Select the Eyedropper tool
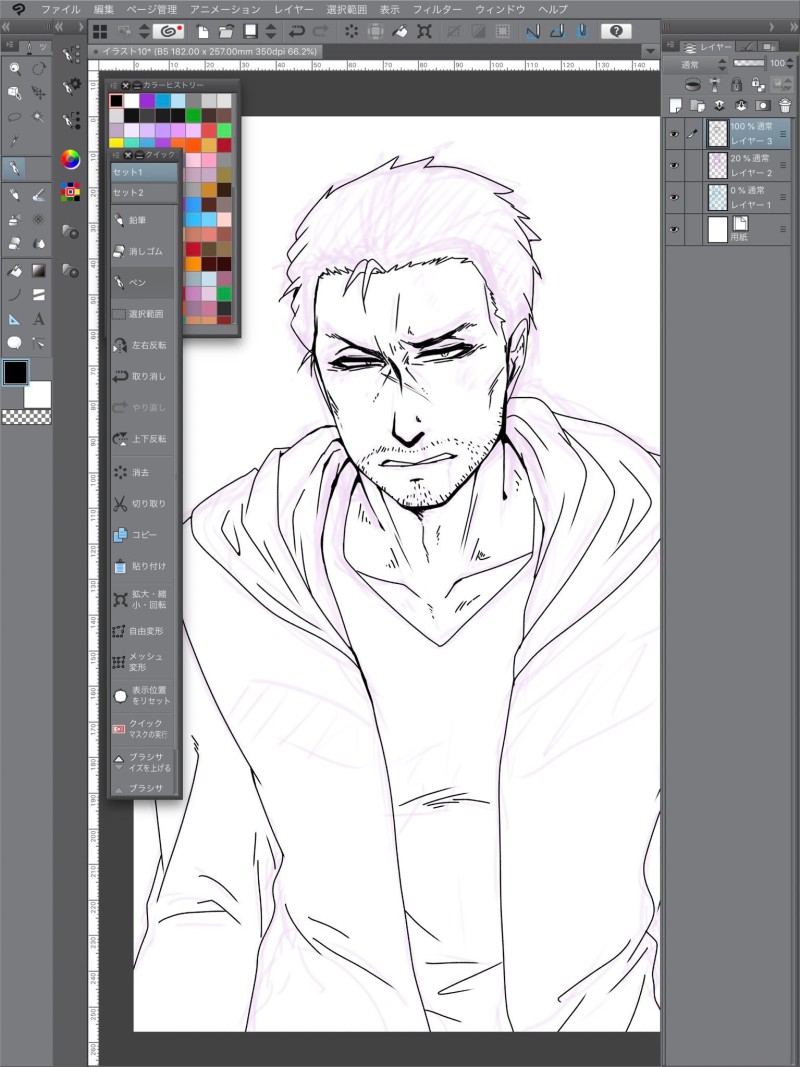800x1067 pixels. pyautogui.click(x=14, y=141)
